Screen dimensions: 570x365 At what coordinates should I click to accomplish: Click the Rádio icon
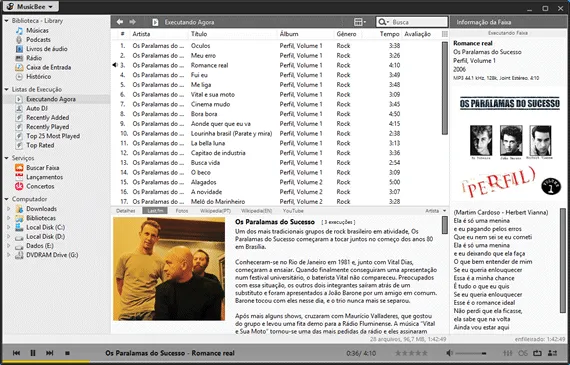19,58
